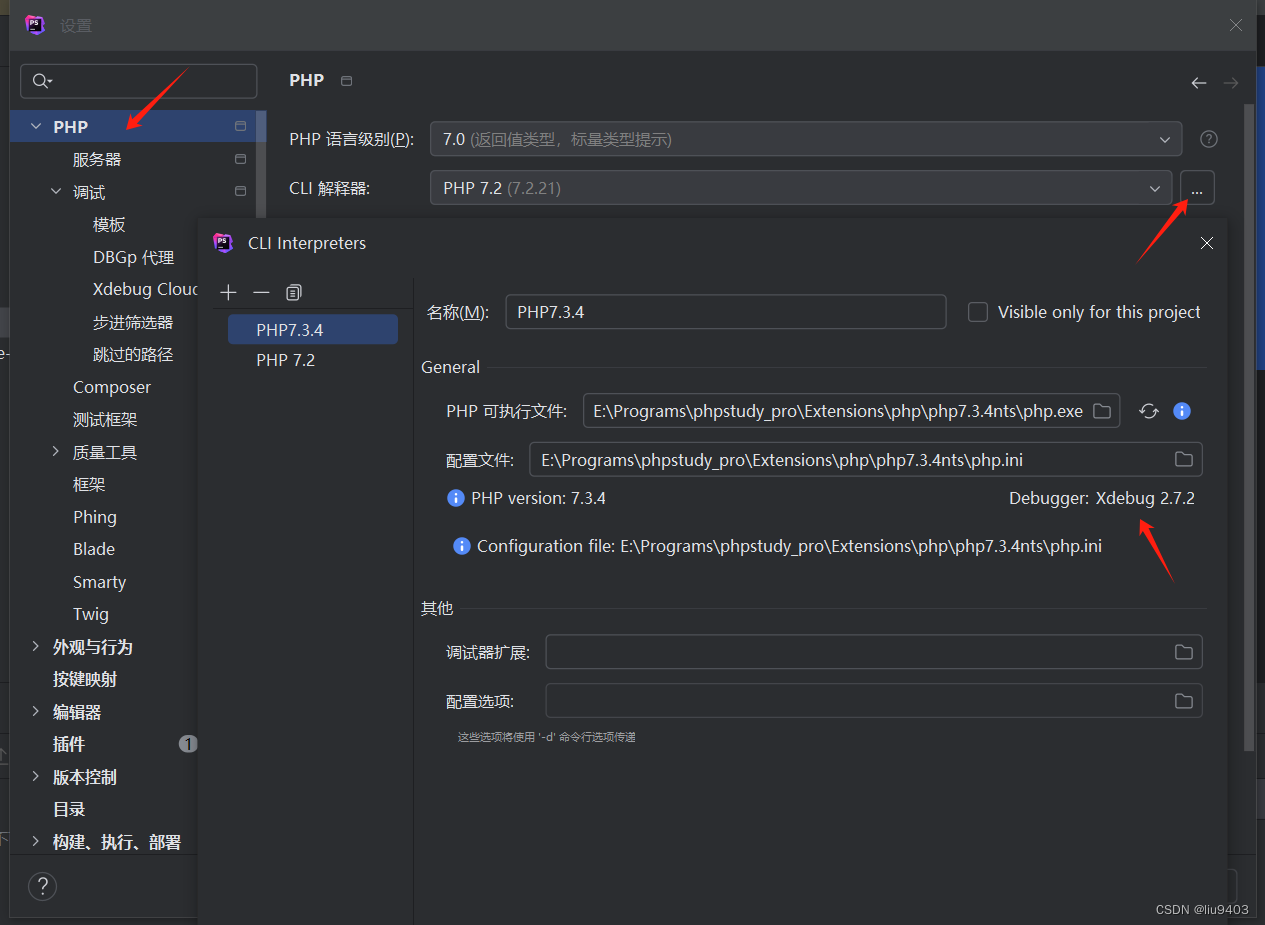
Task: Click the project-level icon beside the PHP heading
Action: click(x=346, y=81)
